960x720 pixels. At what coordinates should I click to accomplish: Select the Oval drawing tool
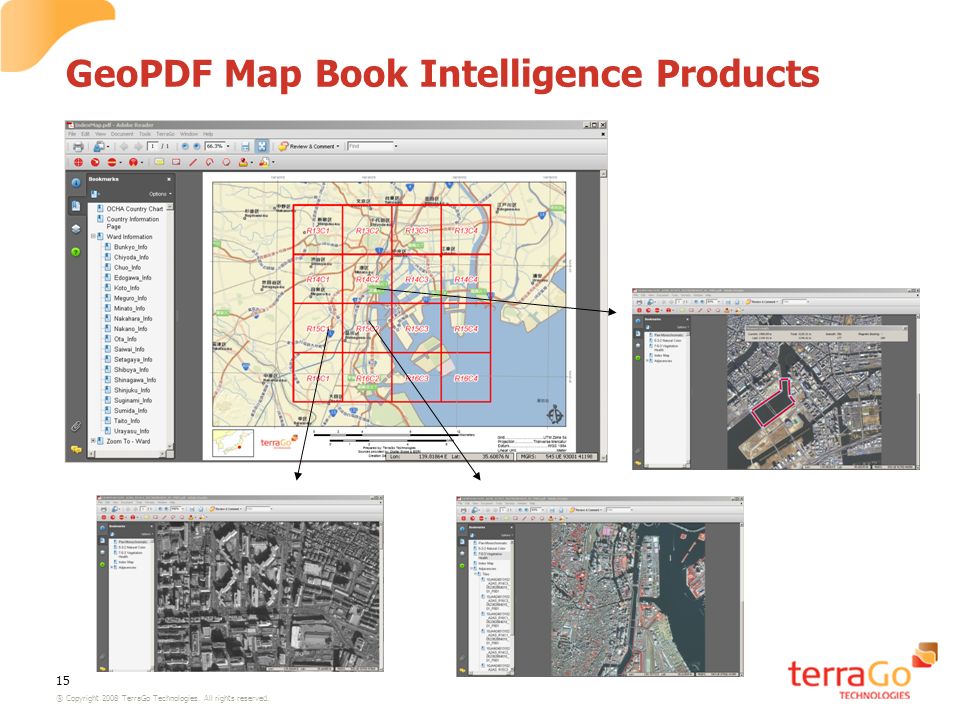(x=227, y=162)
